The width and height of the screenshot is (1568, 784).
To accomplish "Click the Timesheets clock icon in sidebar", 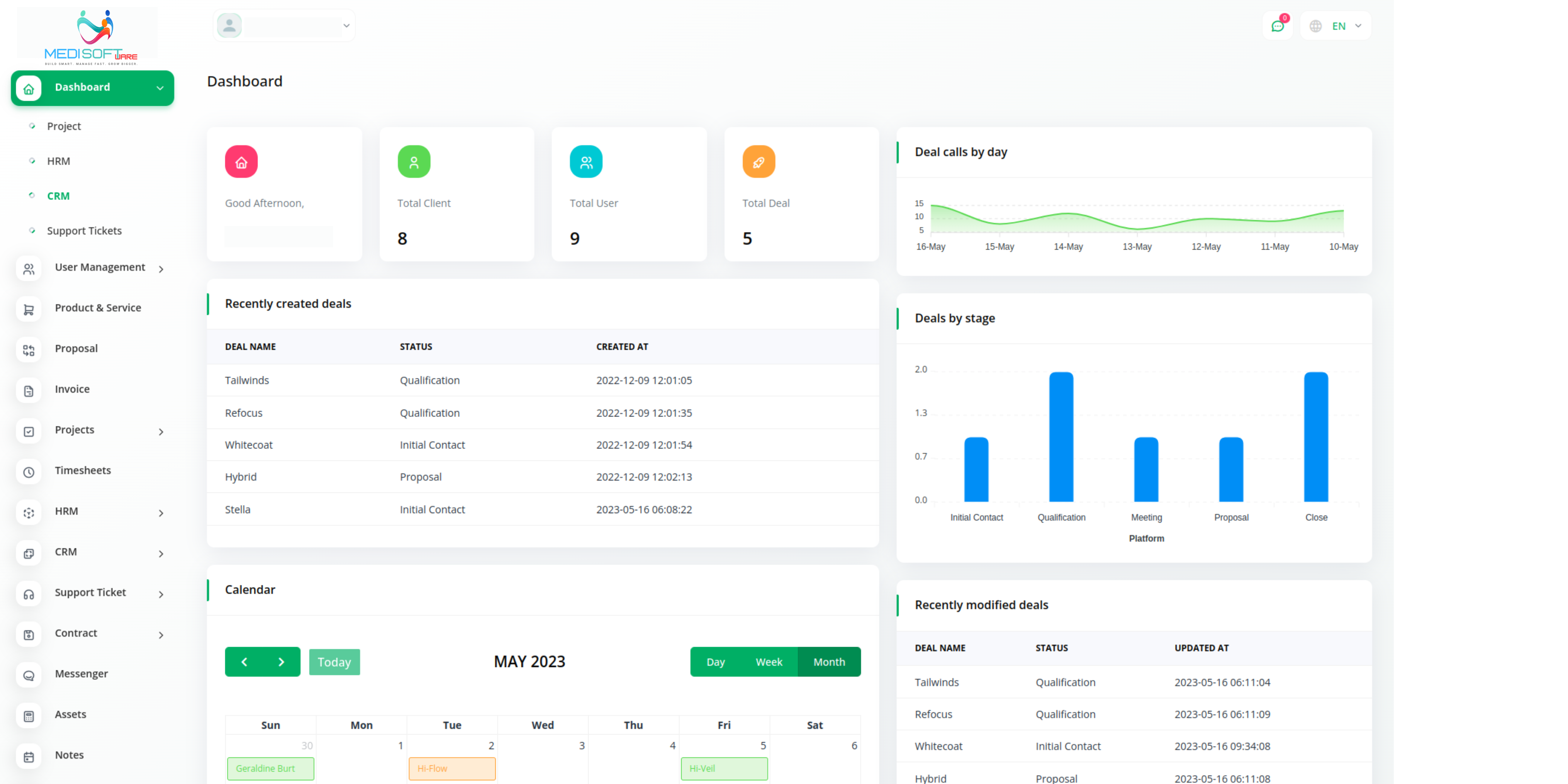I will coord(29,472).
